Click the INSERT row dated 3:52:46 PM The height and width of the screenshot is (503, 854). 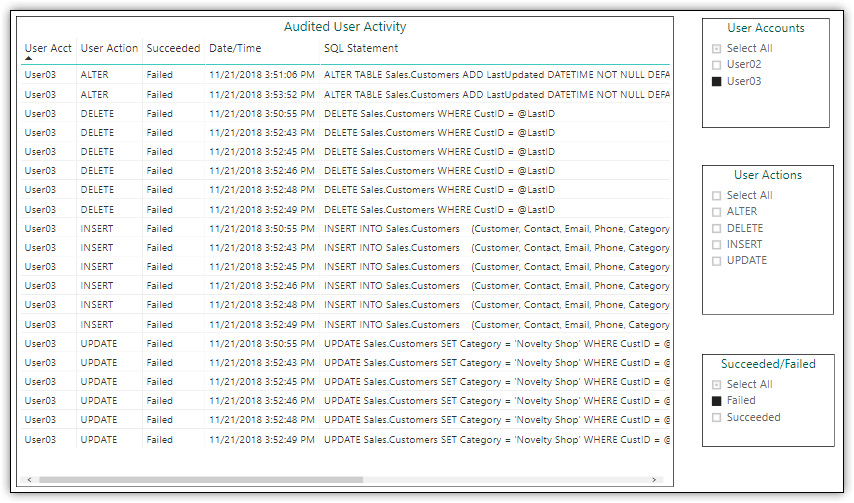345,286
